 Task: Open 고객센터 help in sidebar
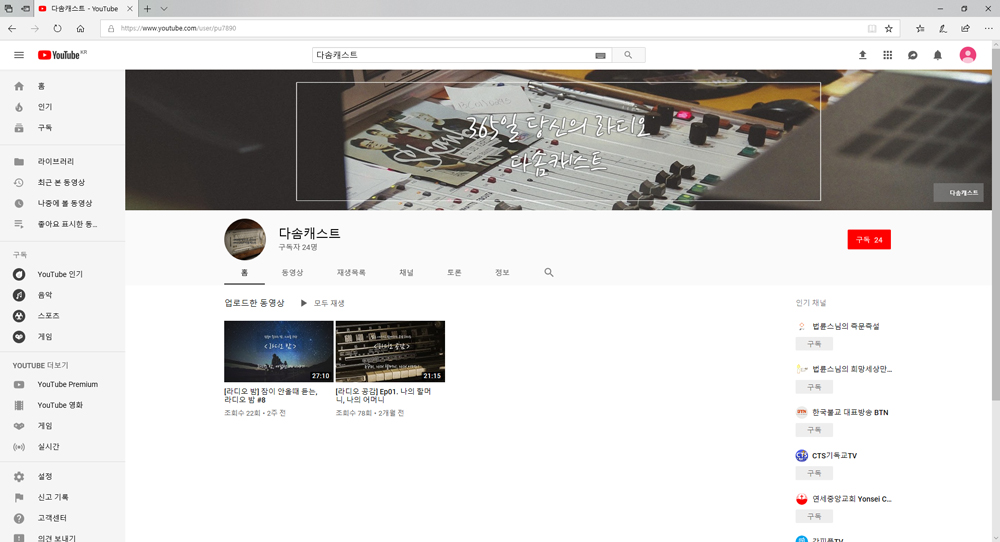[x=62, y=518]
